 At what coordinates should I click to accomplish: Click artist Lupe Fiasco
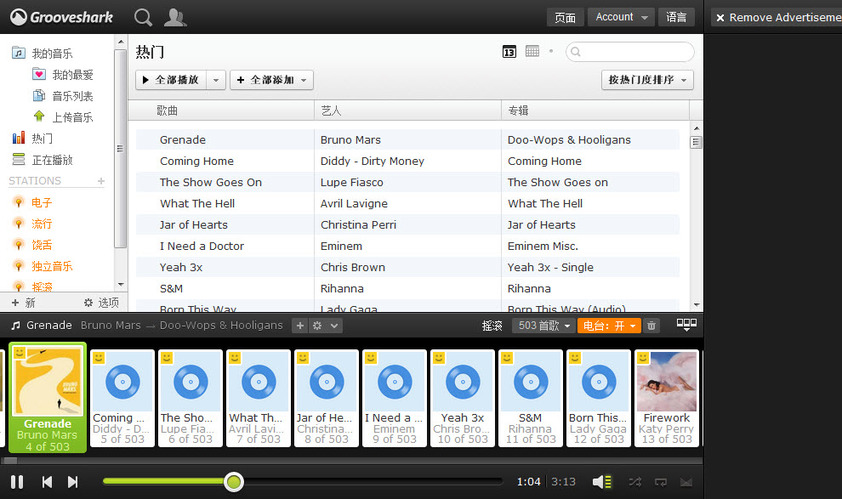click(352, 182)
